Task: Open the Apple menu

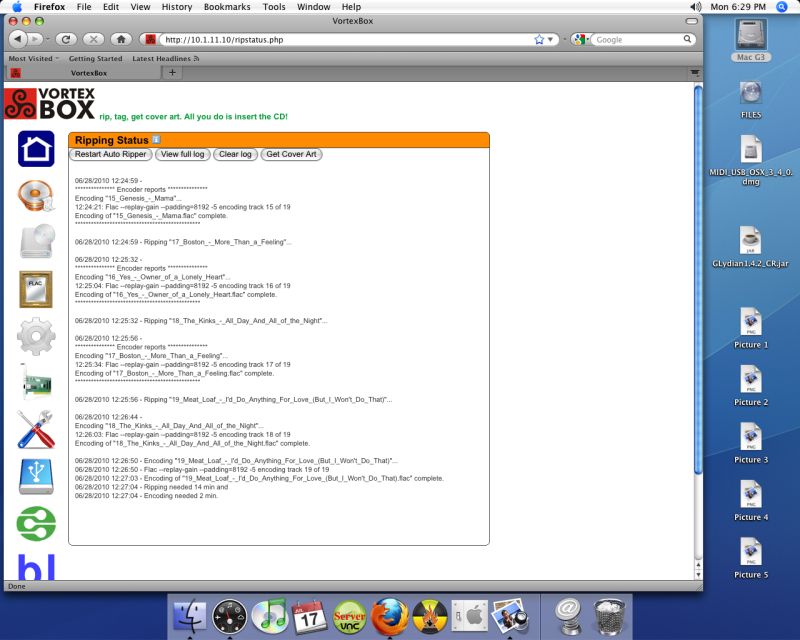Action: coord(17,7)
